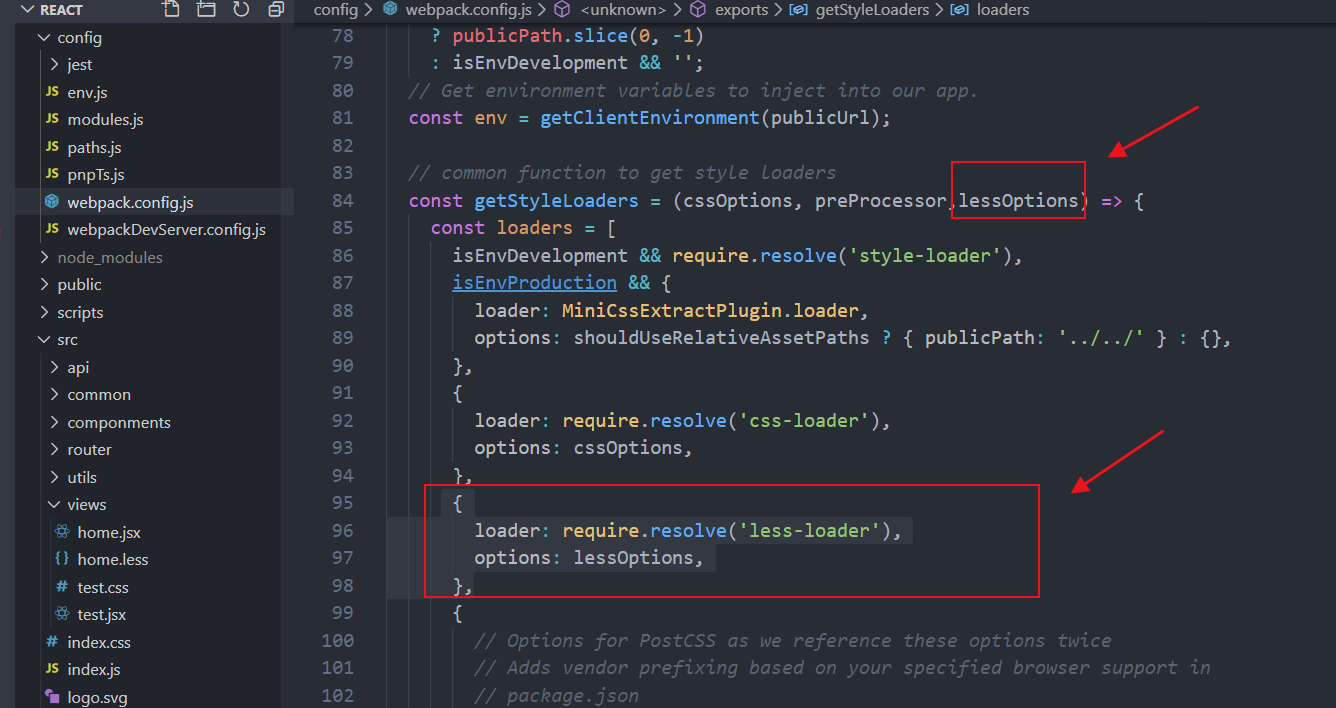Click the JS icon beside paths.js
Viewport: 1336px width, 708px height.
[x=52, y=147]
